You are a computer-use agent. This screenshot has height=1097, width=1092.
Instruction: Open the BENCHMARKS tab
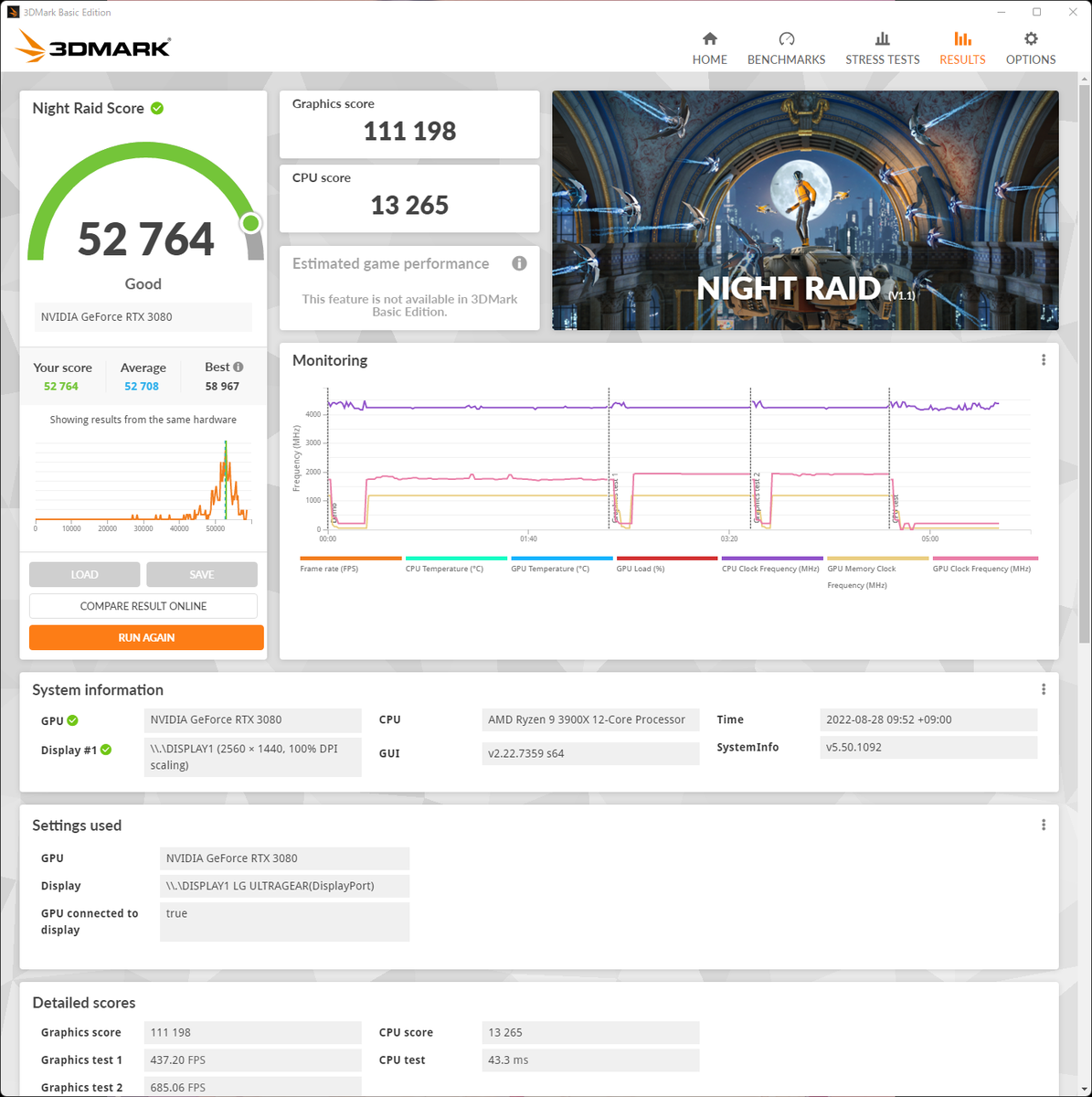pyautogui.click(x=786, y=49)
